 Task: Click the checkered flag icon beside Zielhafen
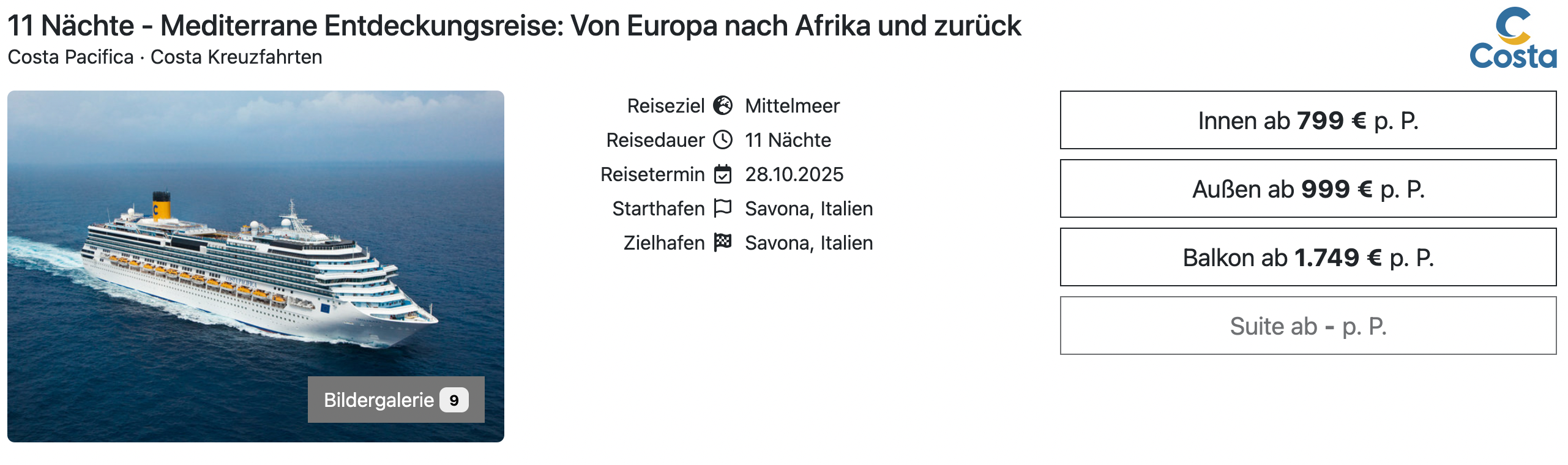[x=723, y=243]
